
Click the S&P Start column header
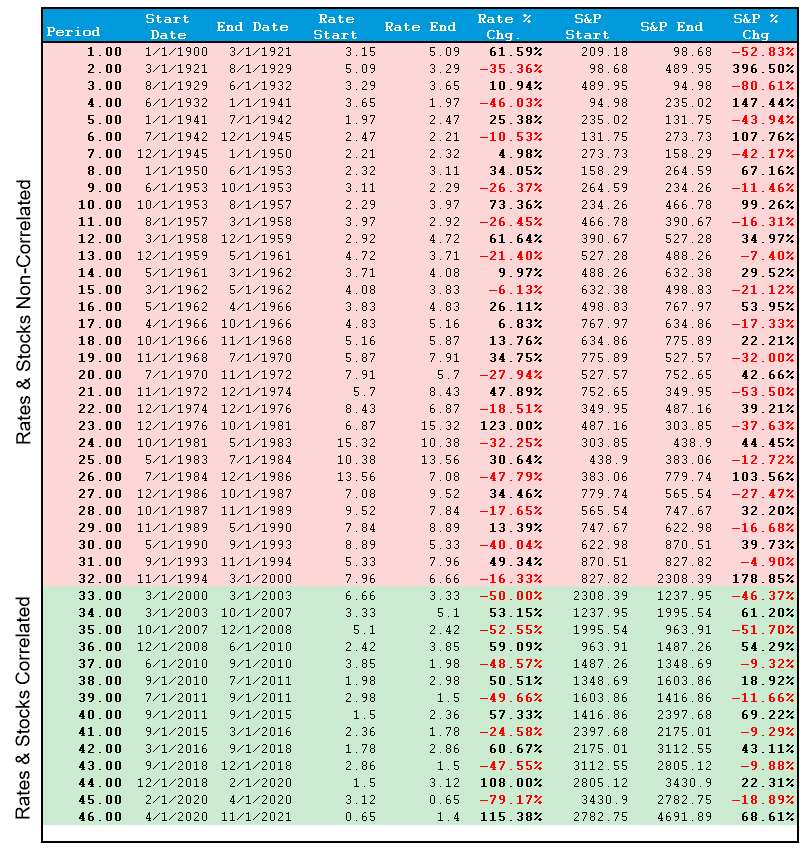587,26
